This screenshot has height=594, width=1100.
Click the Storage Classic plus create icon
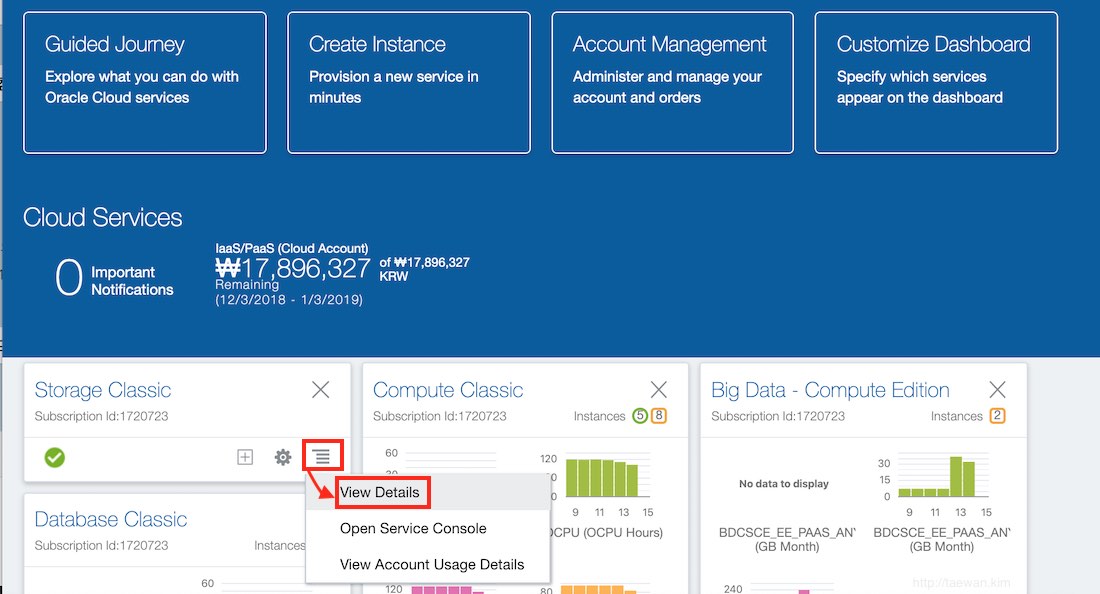coord(245,457)
